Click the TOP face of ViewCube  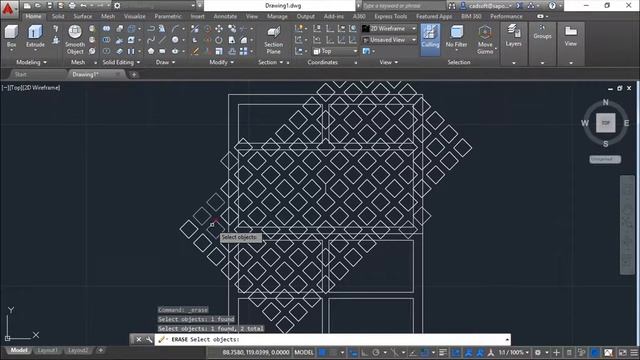605,123
